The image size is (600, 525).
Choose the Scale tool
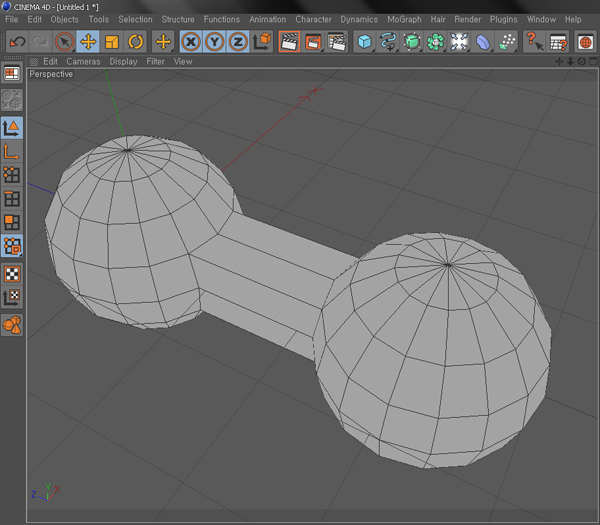(112, 41)
